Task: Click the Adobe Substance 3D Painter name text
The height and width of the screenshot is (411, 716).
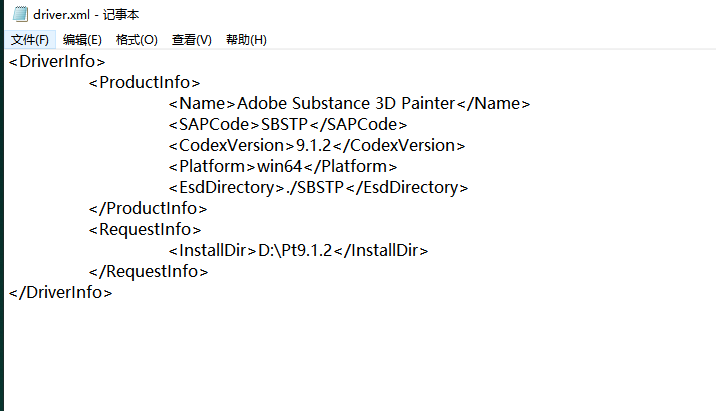Action: pos(346,103)
